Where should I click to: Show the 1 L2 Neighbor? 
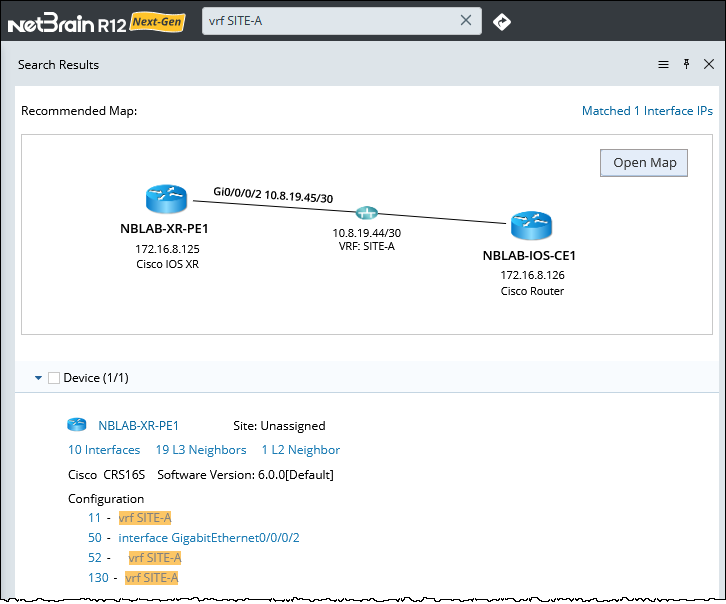(300, 450)
